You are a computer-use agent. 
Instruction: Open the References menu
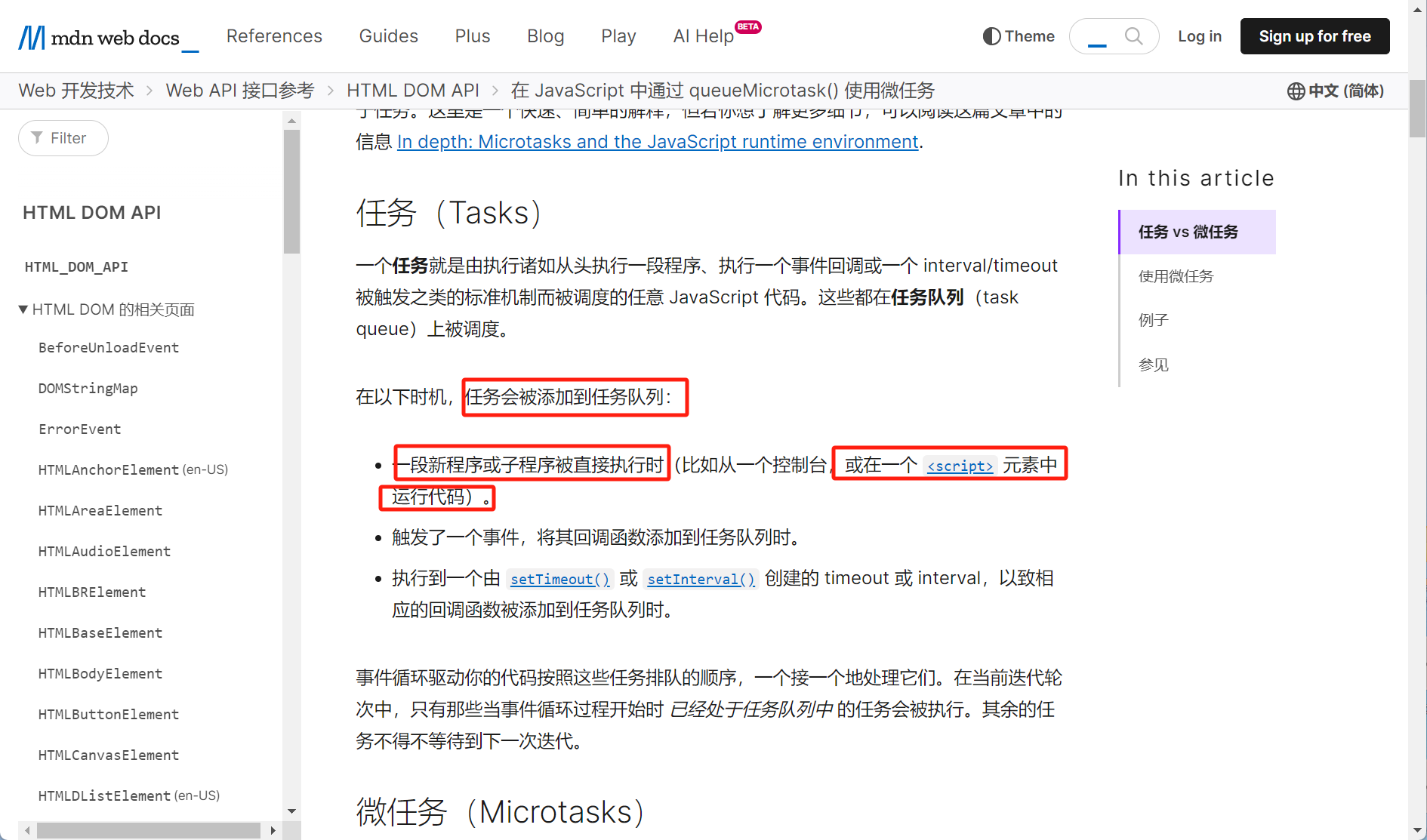coord(274,36)
